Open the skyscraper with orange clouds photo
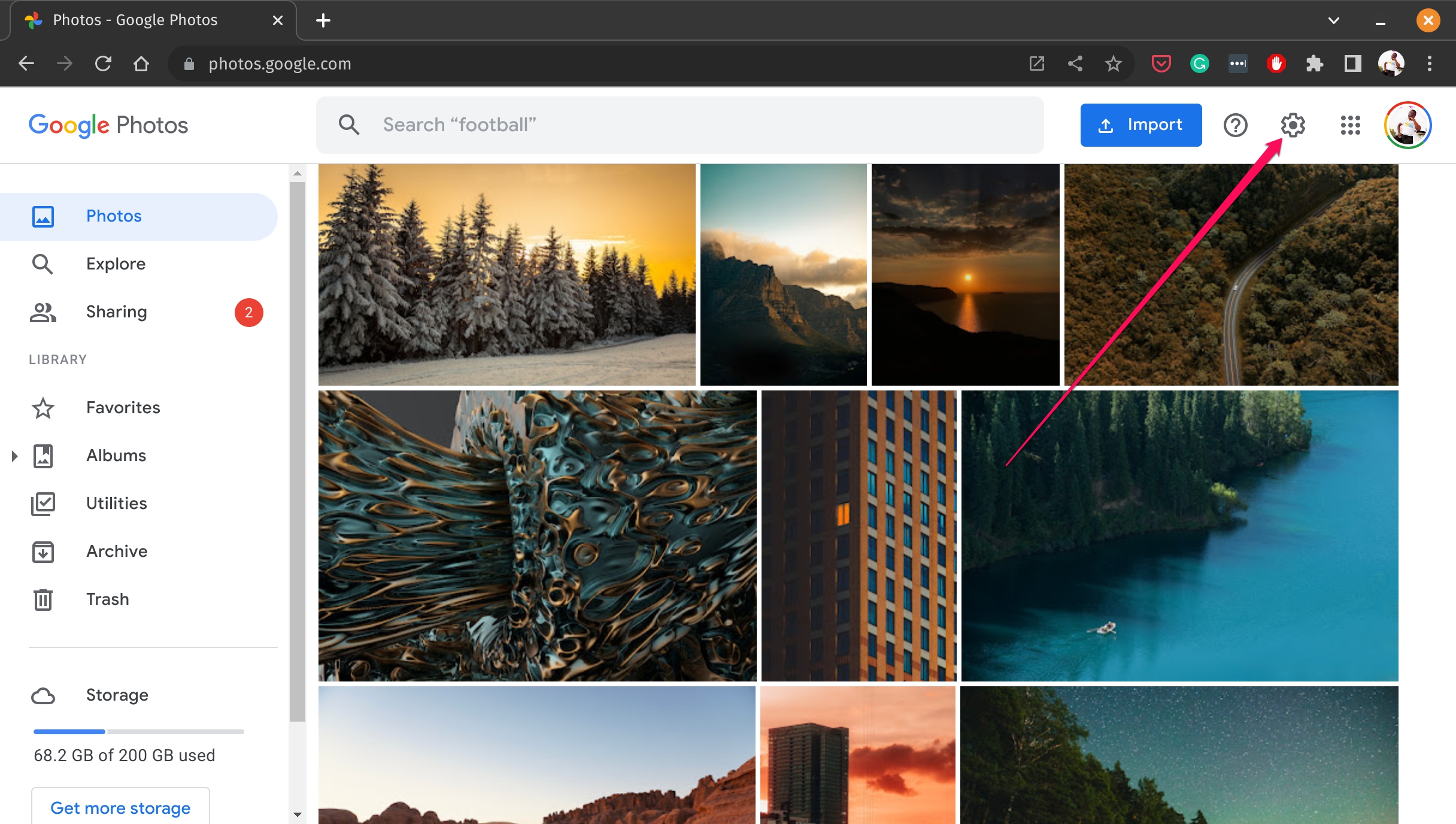Image resolution: width=1456 pixels, height=824 pixels. click(x=857, y=755)
